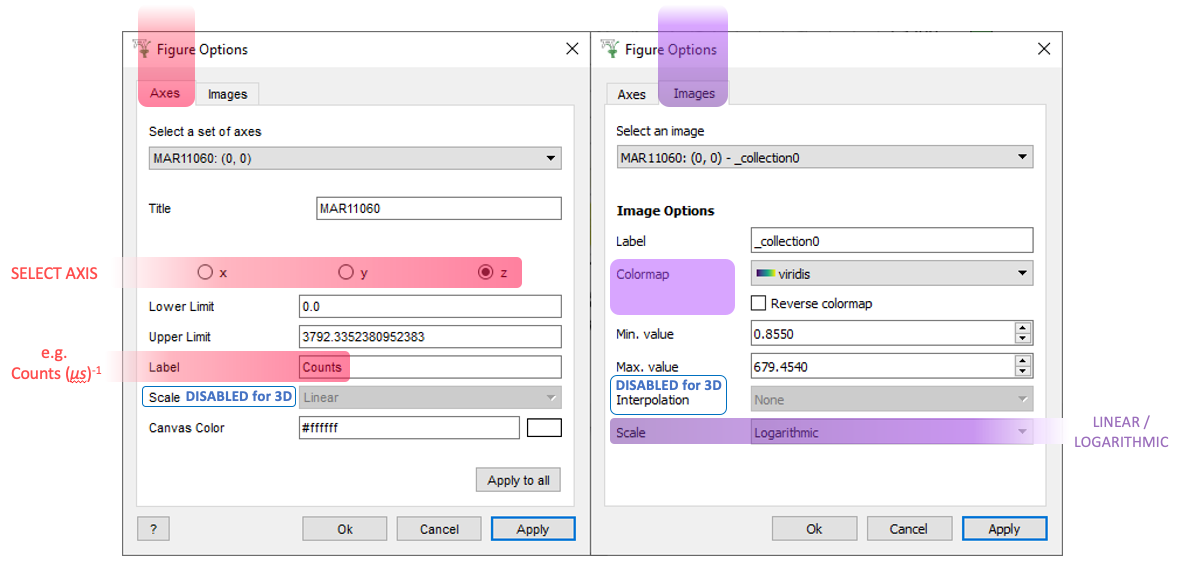Enable the Reverse colormap checkbox
Screen dimensions: 1181x570
[x=759, y=303]
